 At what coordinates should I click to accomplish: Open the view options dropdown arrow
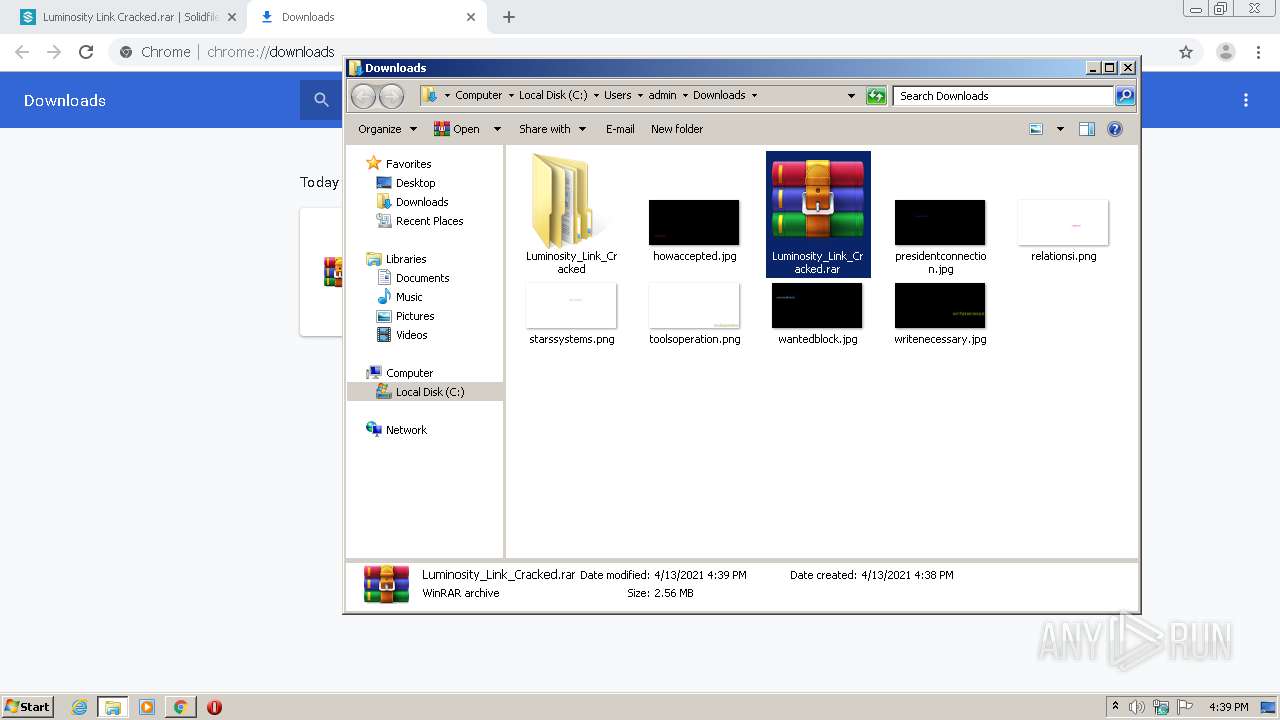1060,129
